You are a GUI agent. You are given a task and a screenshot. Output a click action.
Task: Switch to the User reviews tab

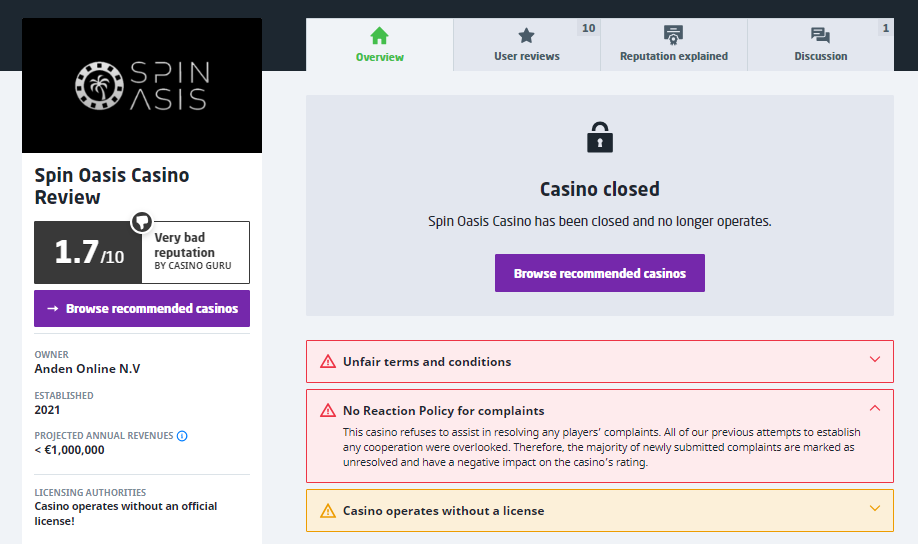coord(527,46)
